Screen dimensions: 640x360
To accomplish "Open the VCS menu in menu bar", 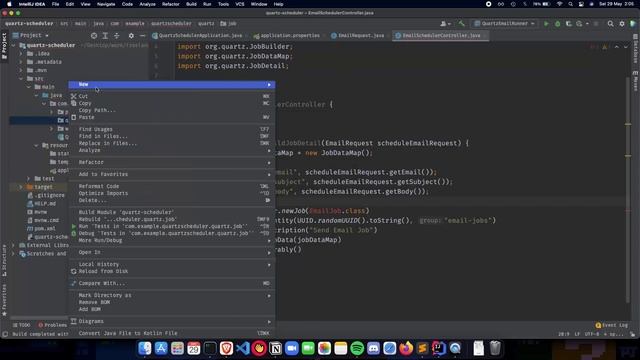I will click(x=240, y=4).
